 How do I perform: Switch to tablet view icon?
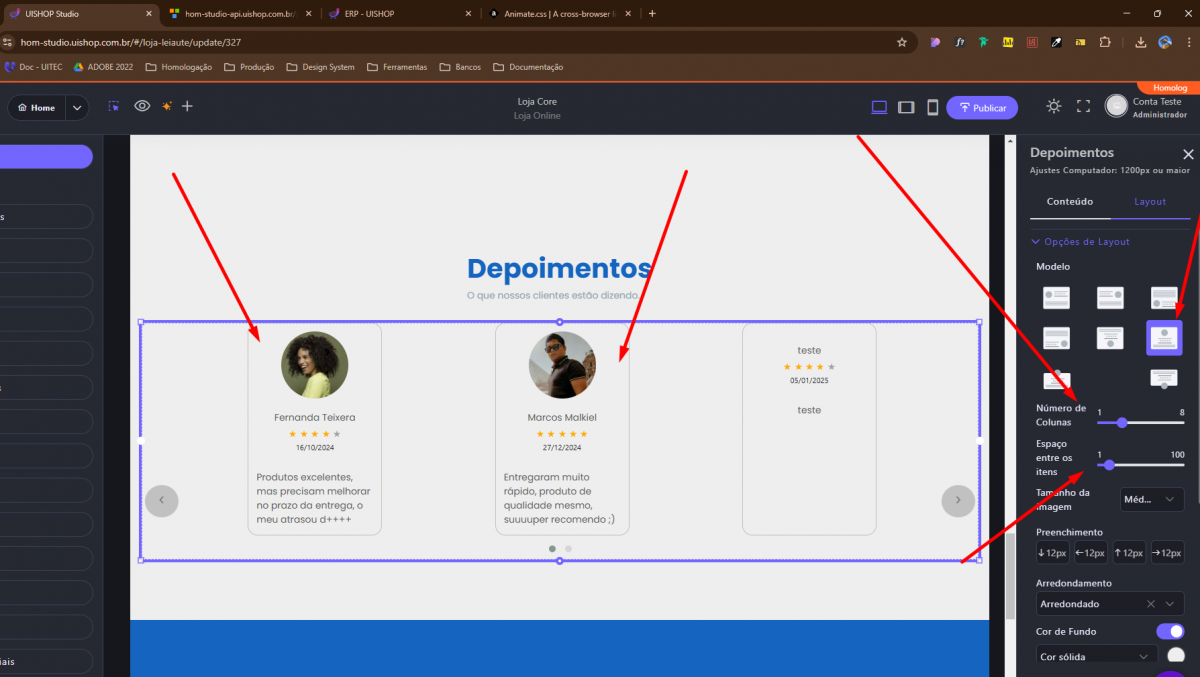[906, 107]
